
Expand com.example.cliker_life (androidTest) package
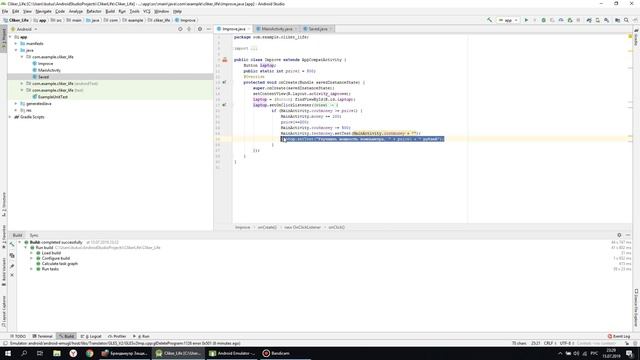point(22,83)
